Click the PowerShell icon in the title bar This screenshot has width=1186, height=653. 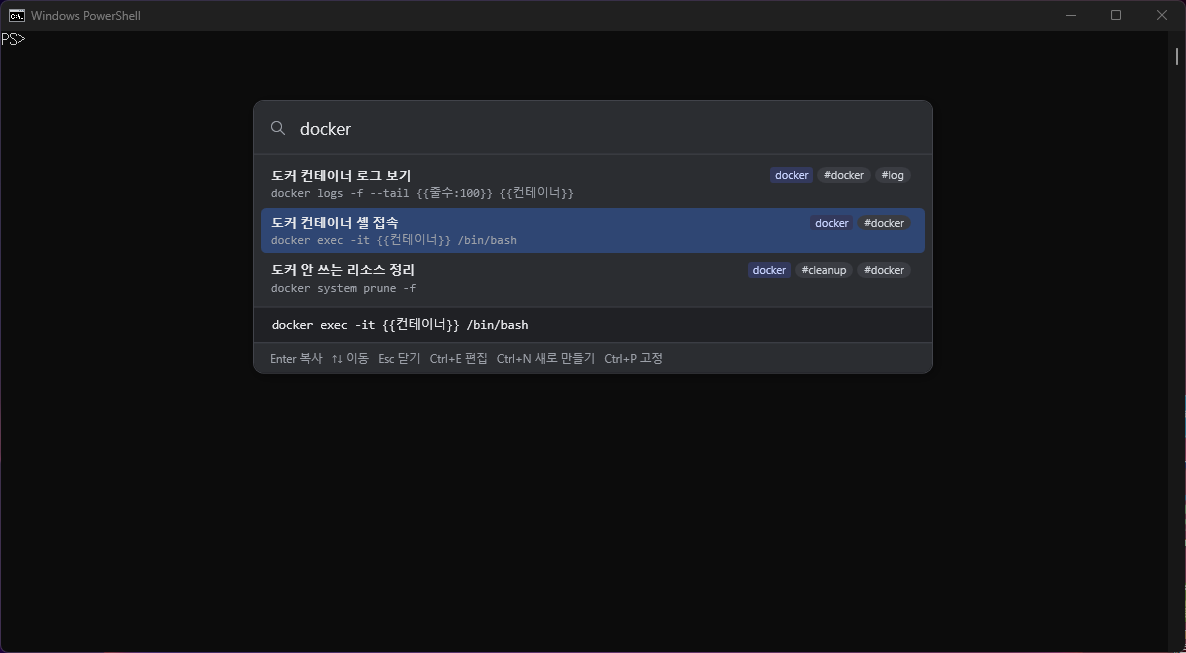[16, 15]
